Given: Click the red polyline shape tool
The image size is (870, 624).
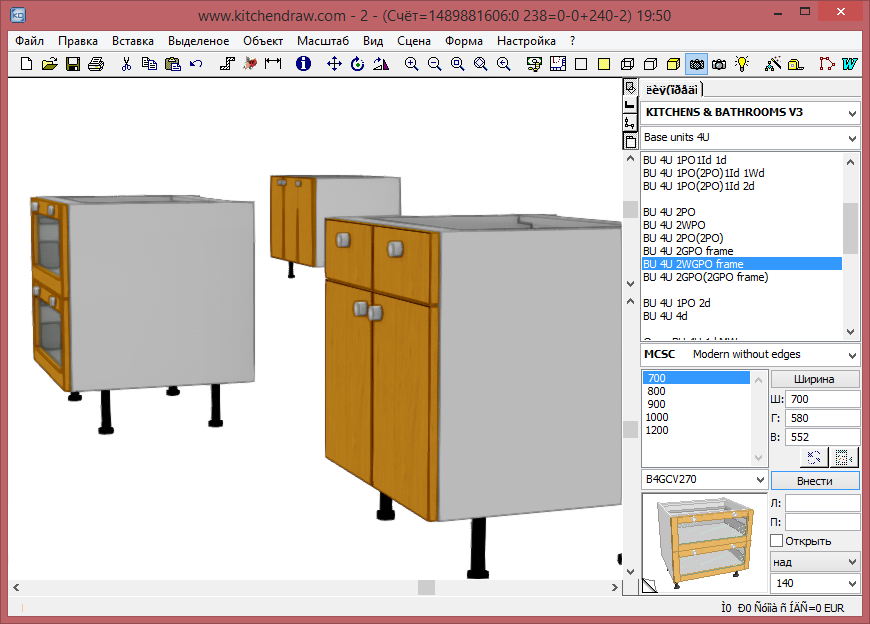Looking at the screenshot, I should [826, 64].
